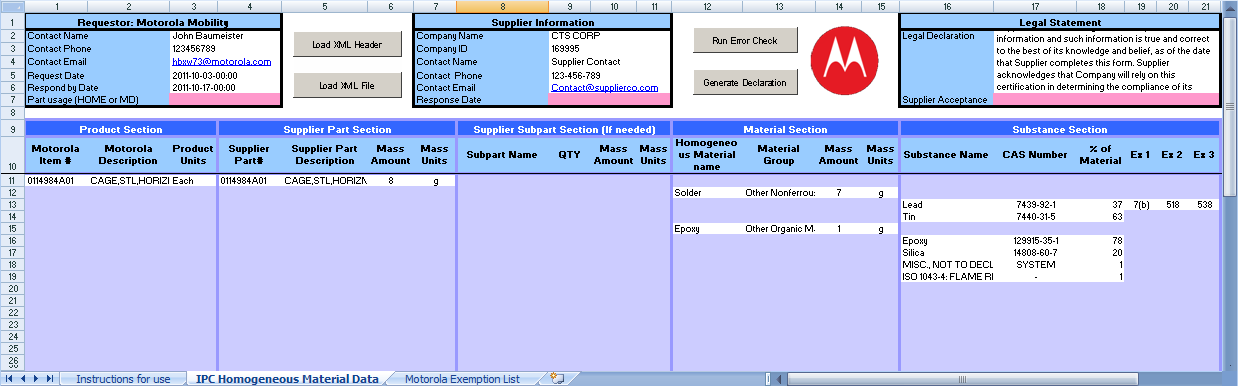Click the Legal Statement header
Screen dimensions: 1238x386
(1060, 21)
